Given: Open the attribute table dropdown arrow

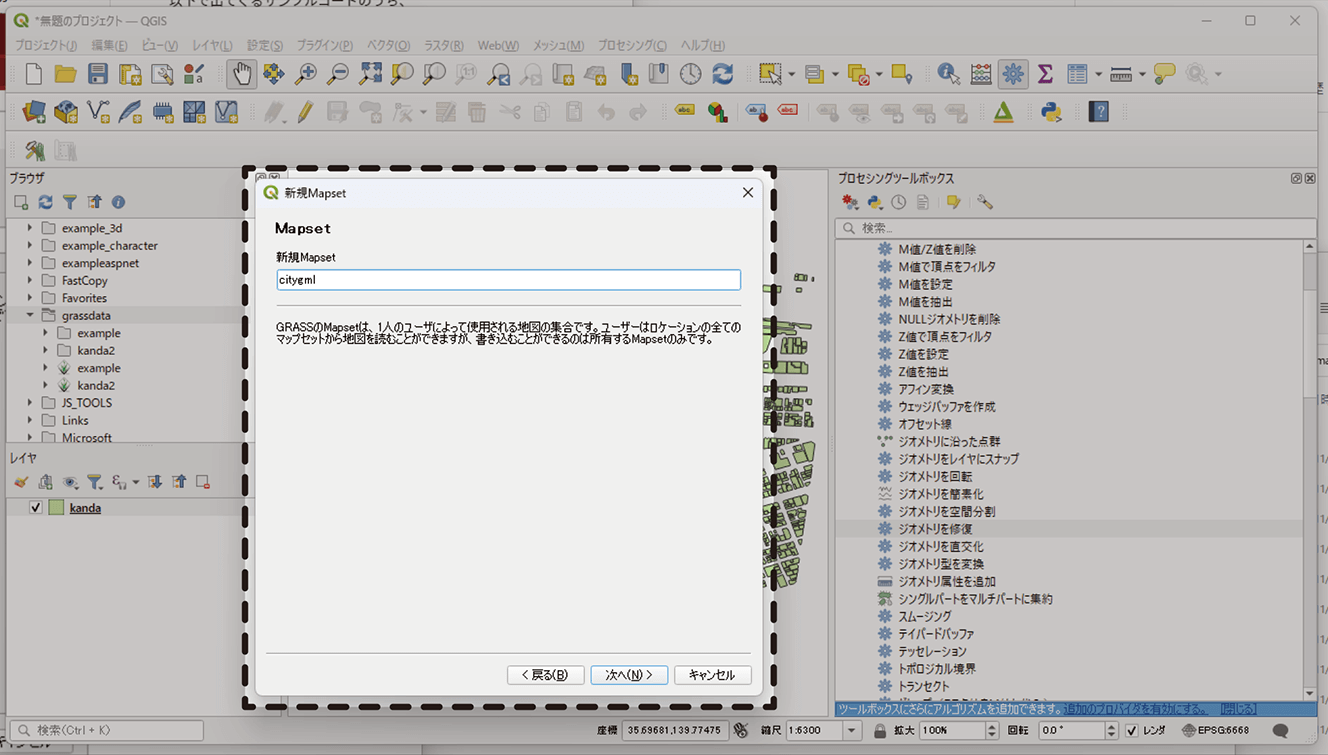Looking at the screenshot, I should pos(1098,74).
